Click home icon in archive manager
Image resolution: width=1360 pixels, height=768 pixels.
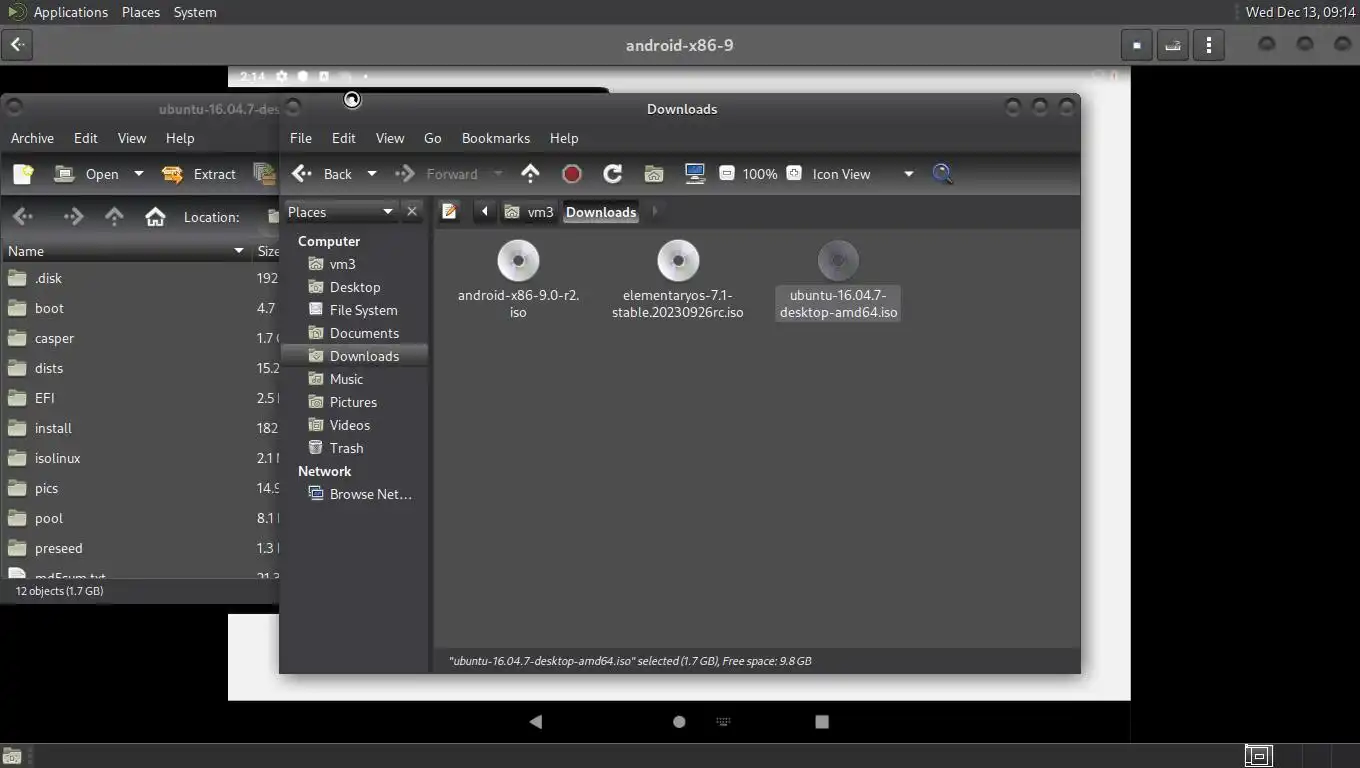[155, 217]
